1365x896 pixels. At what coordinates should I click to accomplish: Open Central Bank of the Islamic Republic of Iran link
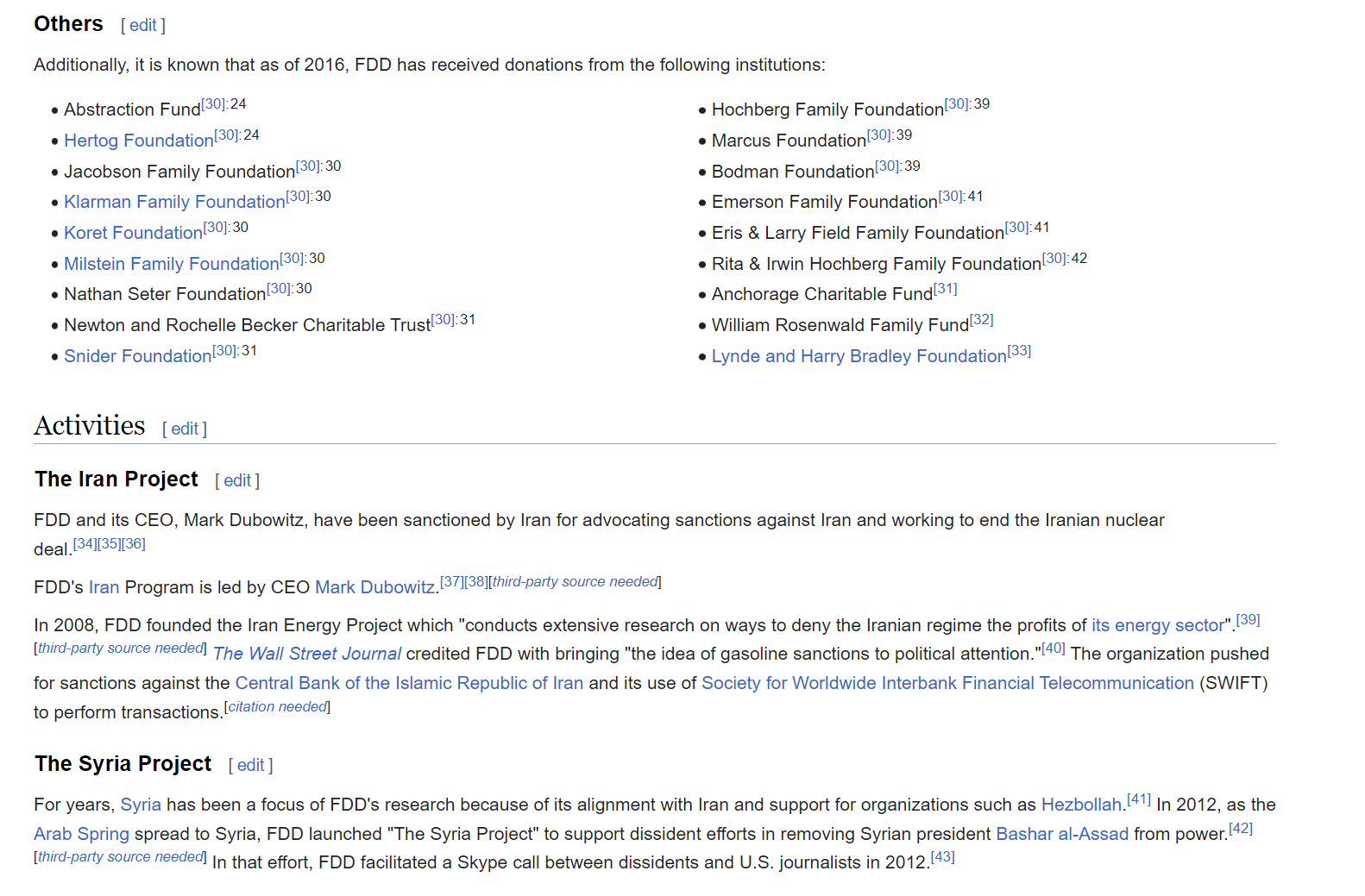click(x=409, y=683)
